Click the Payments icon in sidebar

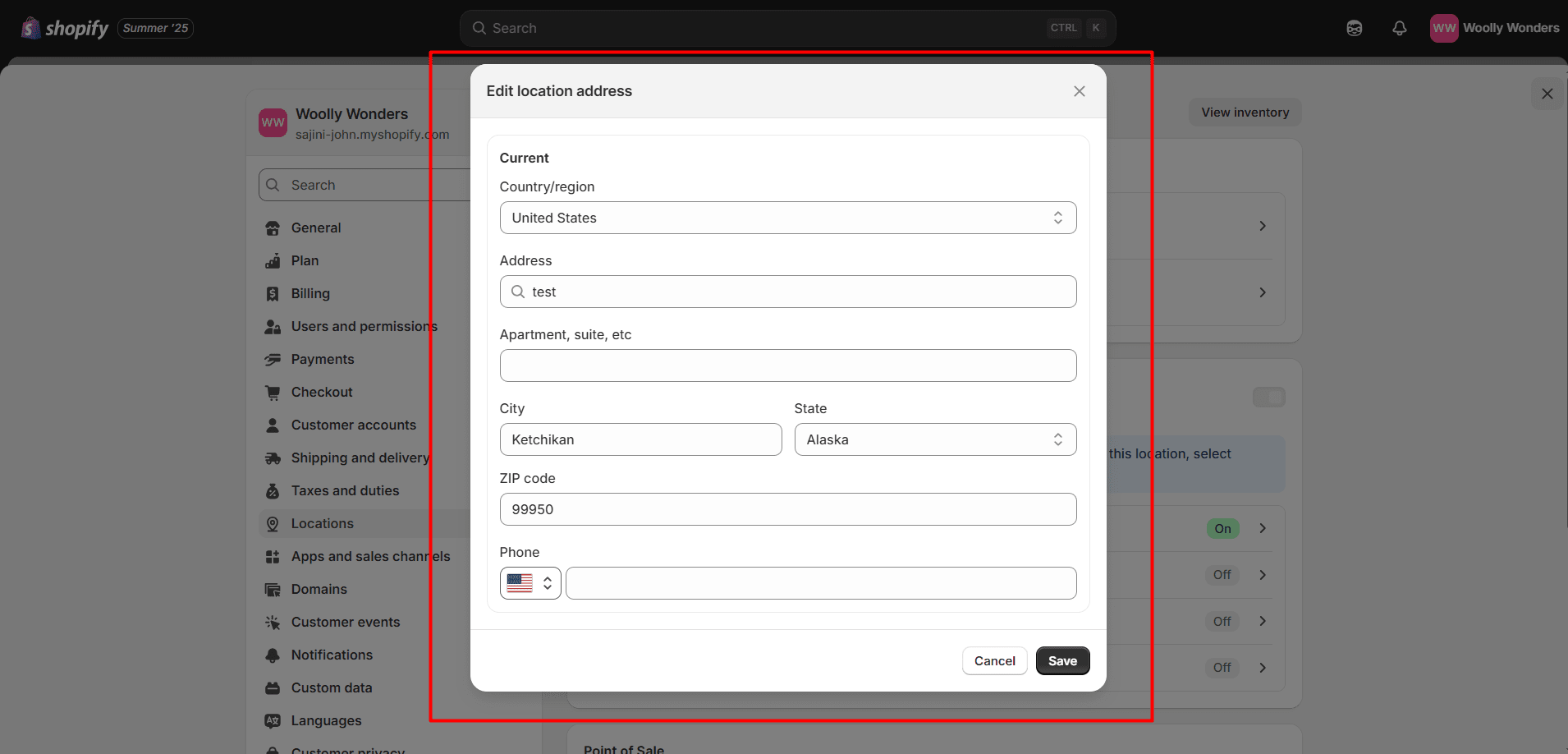pyautogui.click(x=273, y=360)
